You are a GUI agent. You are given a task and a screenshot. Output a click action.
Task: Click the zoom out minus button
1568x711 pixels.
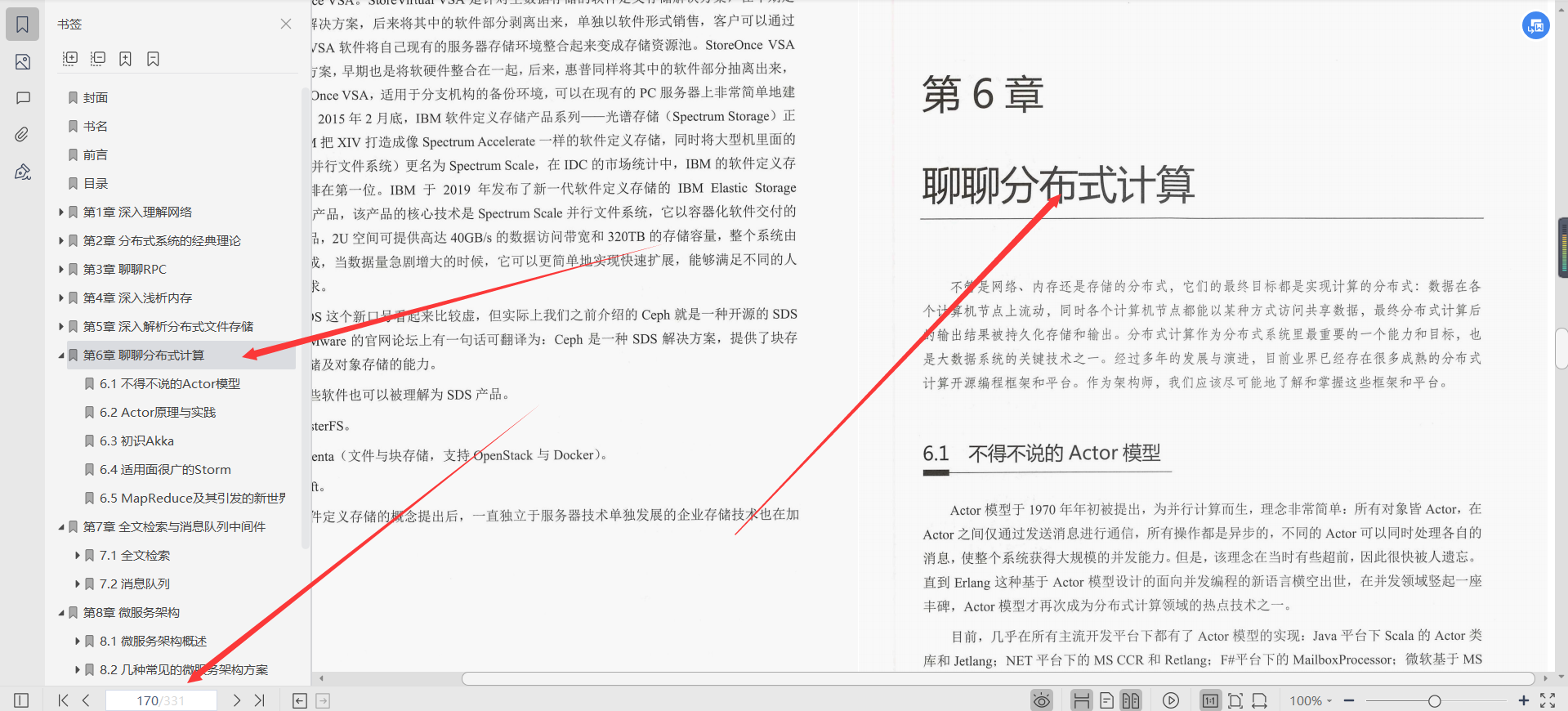coord(1349,700)
